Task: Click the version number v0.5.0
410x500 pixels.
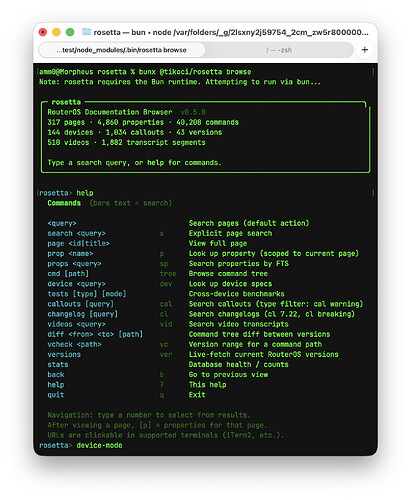Action: [193, 112]
